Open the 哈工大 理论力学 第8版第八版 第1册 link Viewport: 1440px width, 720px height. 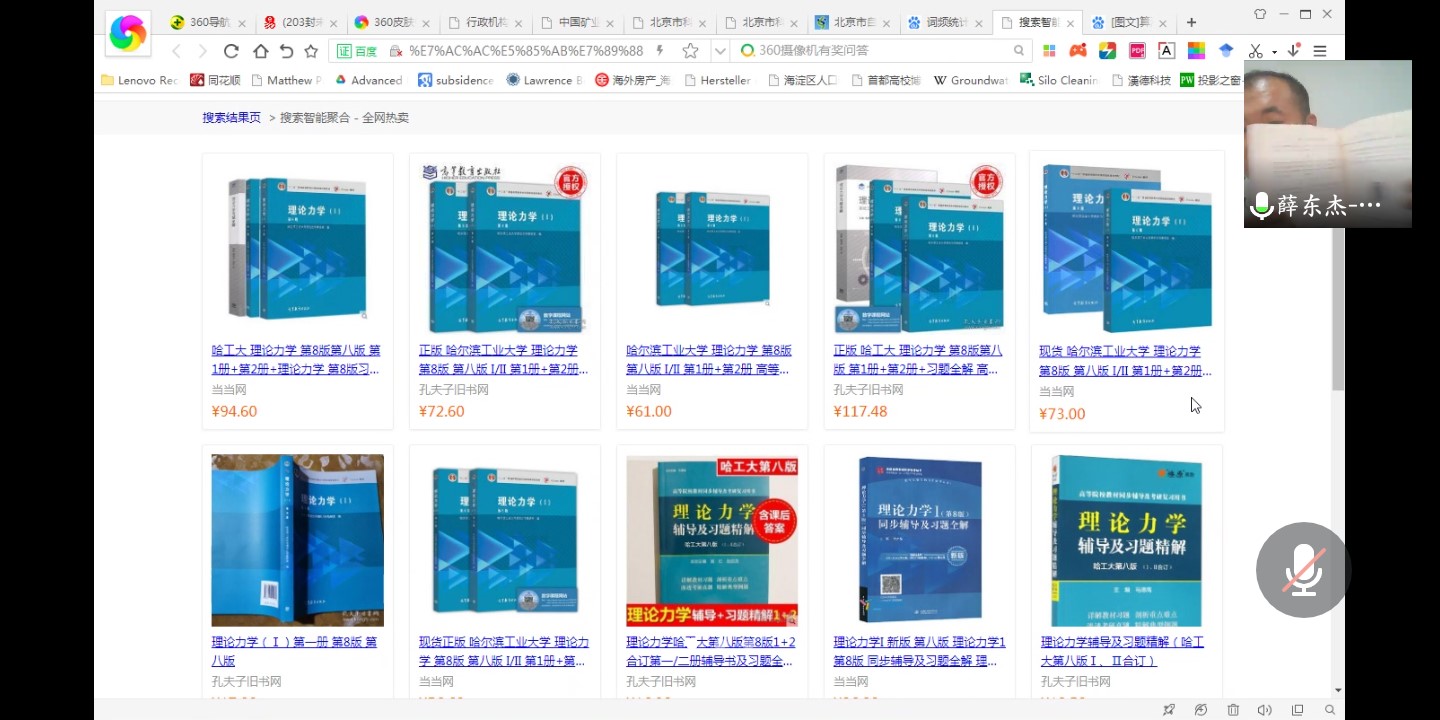pyautogui.click(x=296, y=360)
